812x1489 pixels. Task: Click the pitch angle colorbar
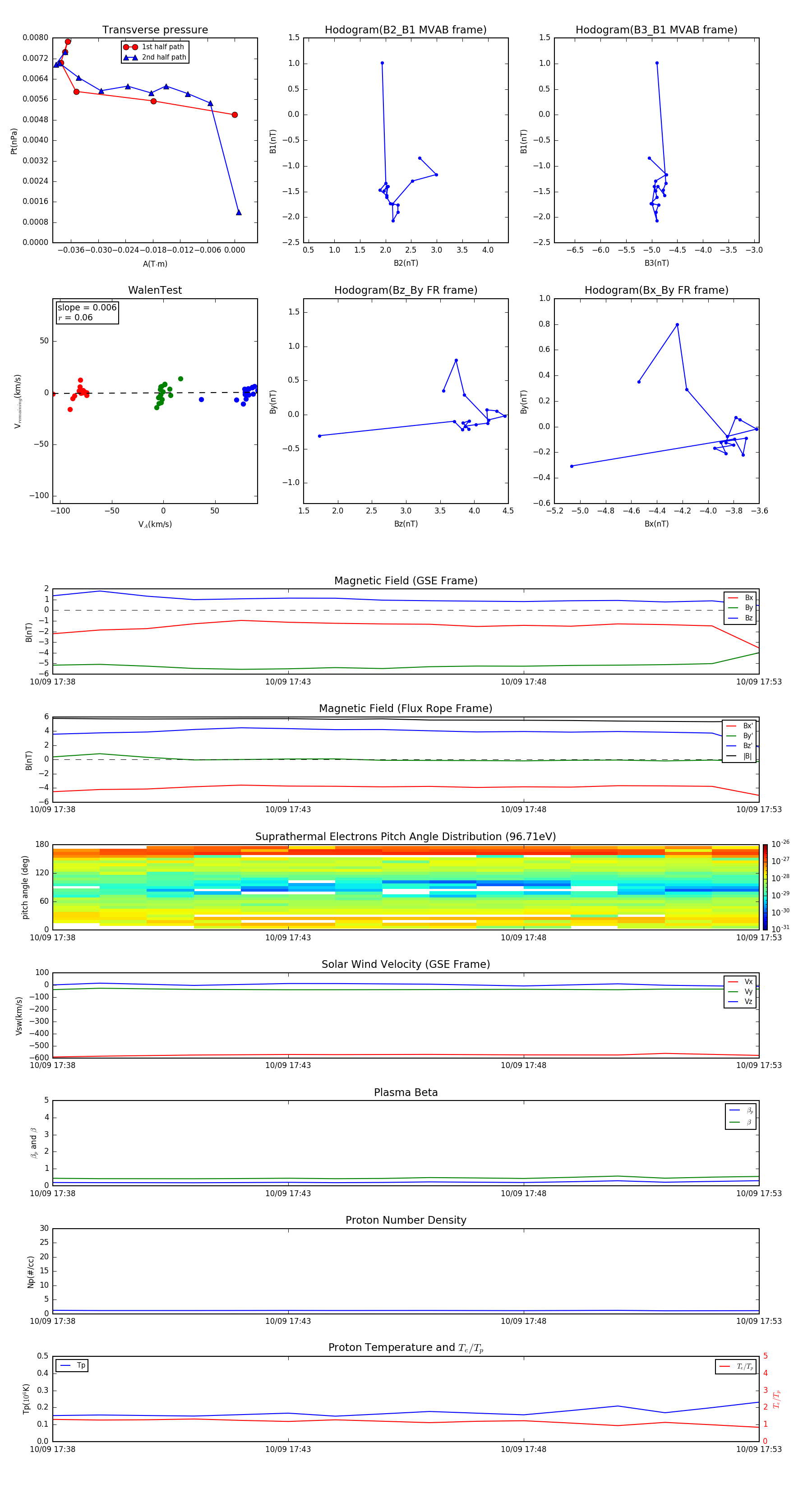(765, 887)
